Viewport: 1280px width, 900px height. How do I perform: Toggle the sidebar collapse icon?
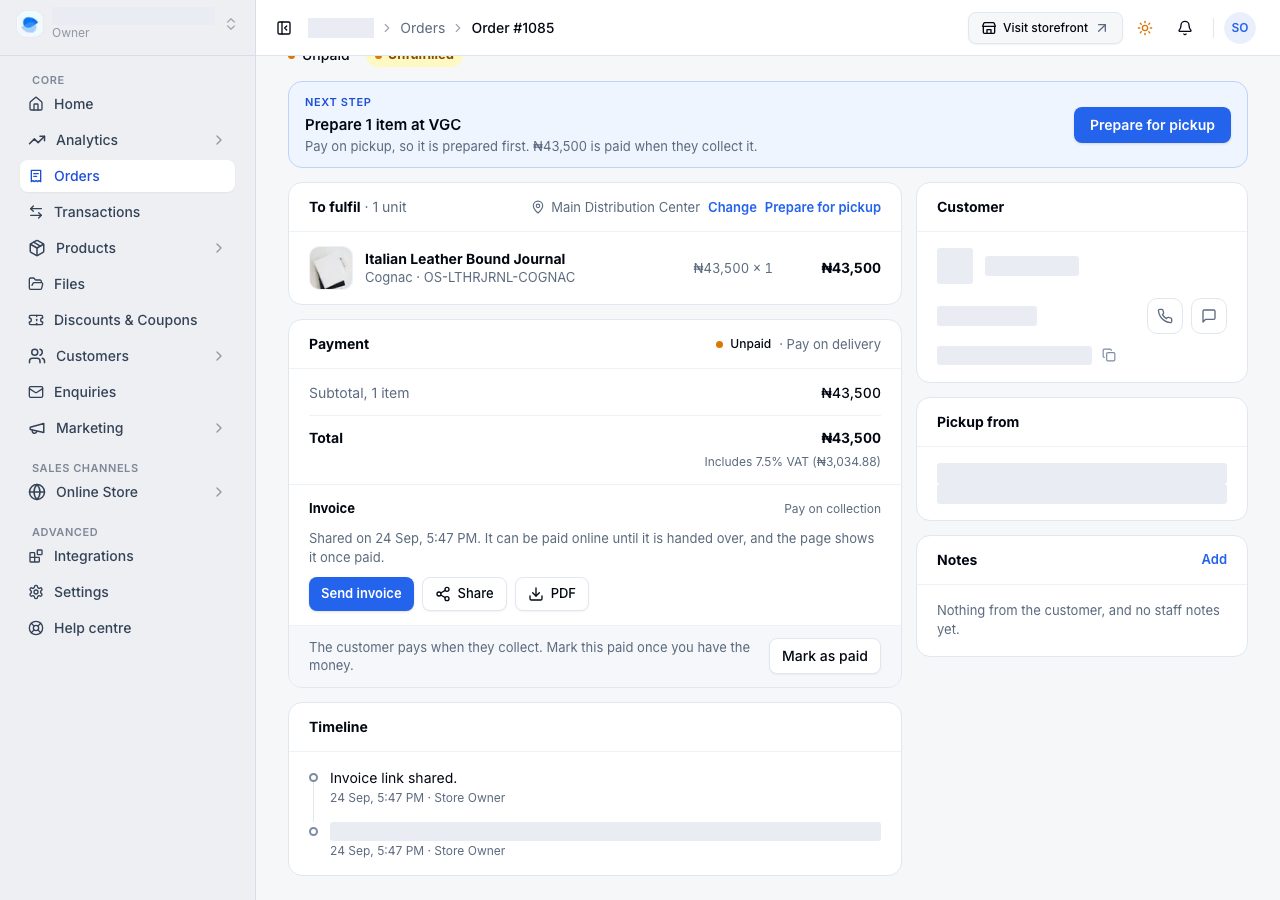point(284,28)
